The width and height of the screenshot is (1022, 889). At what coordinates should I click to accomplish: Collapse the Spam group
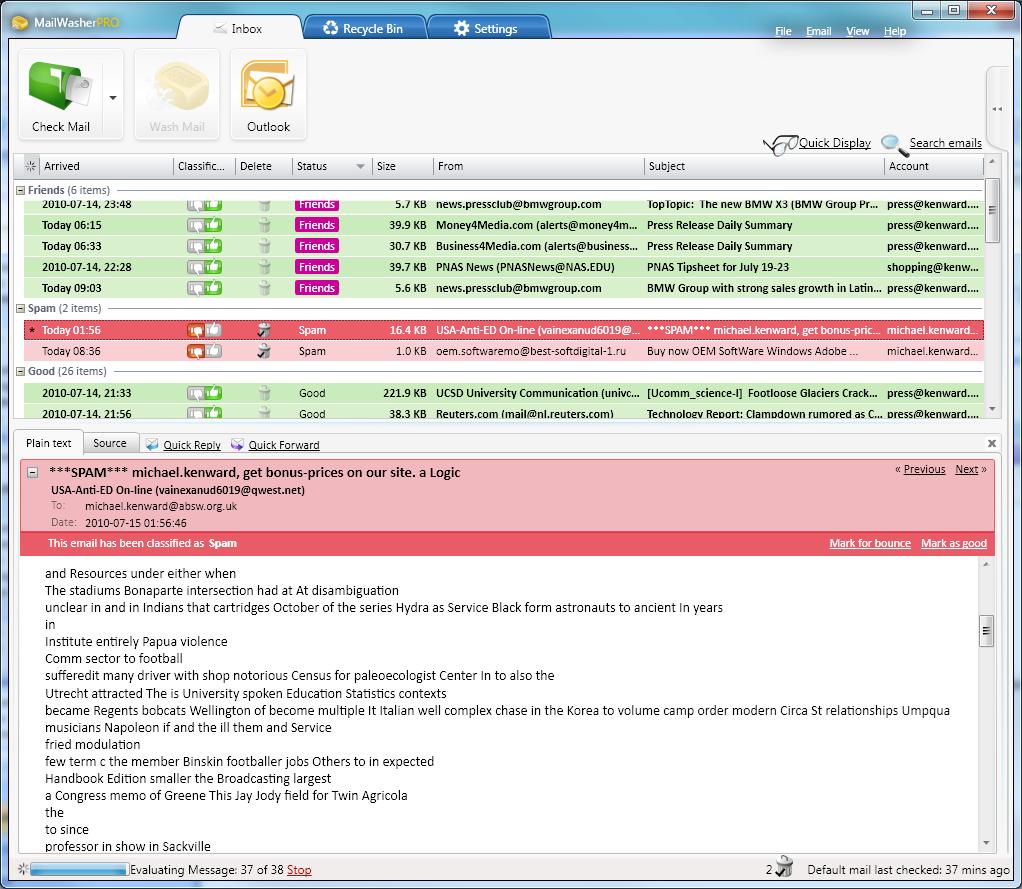tap(20, 308)
